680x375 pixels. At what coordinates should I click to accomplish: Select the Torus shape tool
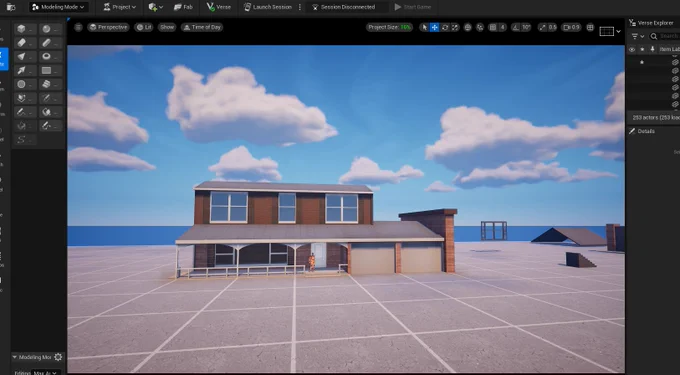pos(51,57)
